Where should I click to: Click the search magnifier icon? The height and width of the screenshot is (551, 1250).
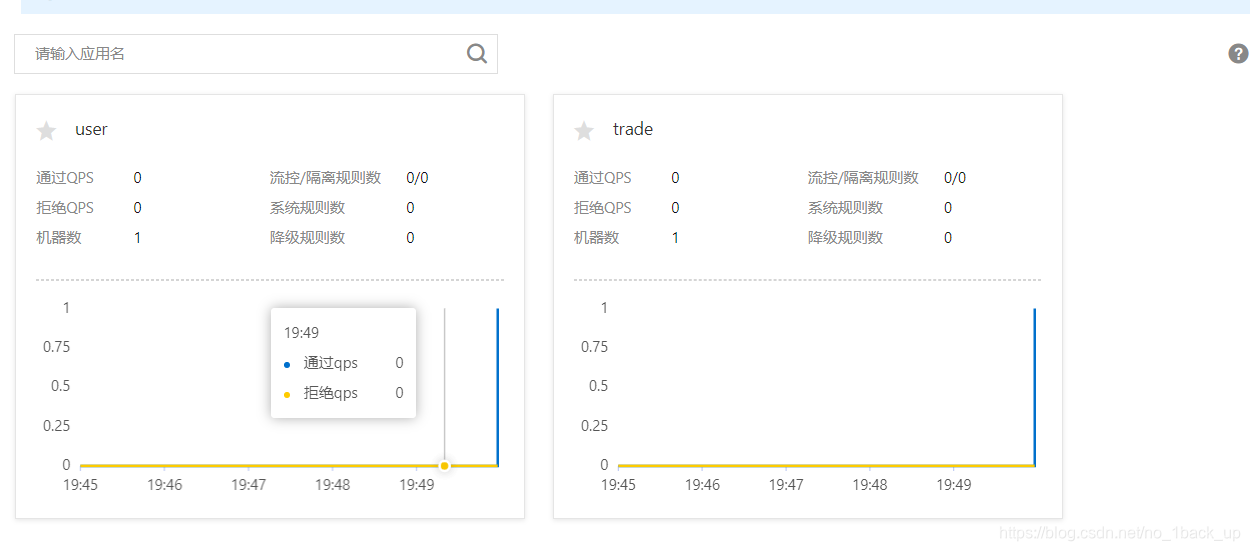[x=477, y=53]
